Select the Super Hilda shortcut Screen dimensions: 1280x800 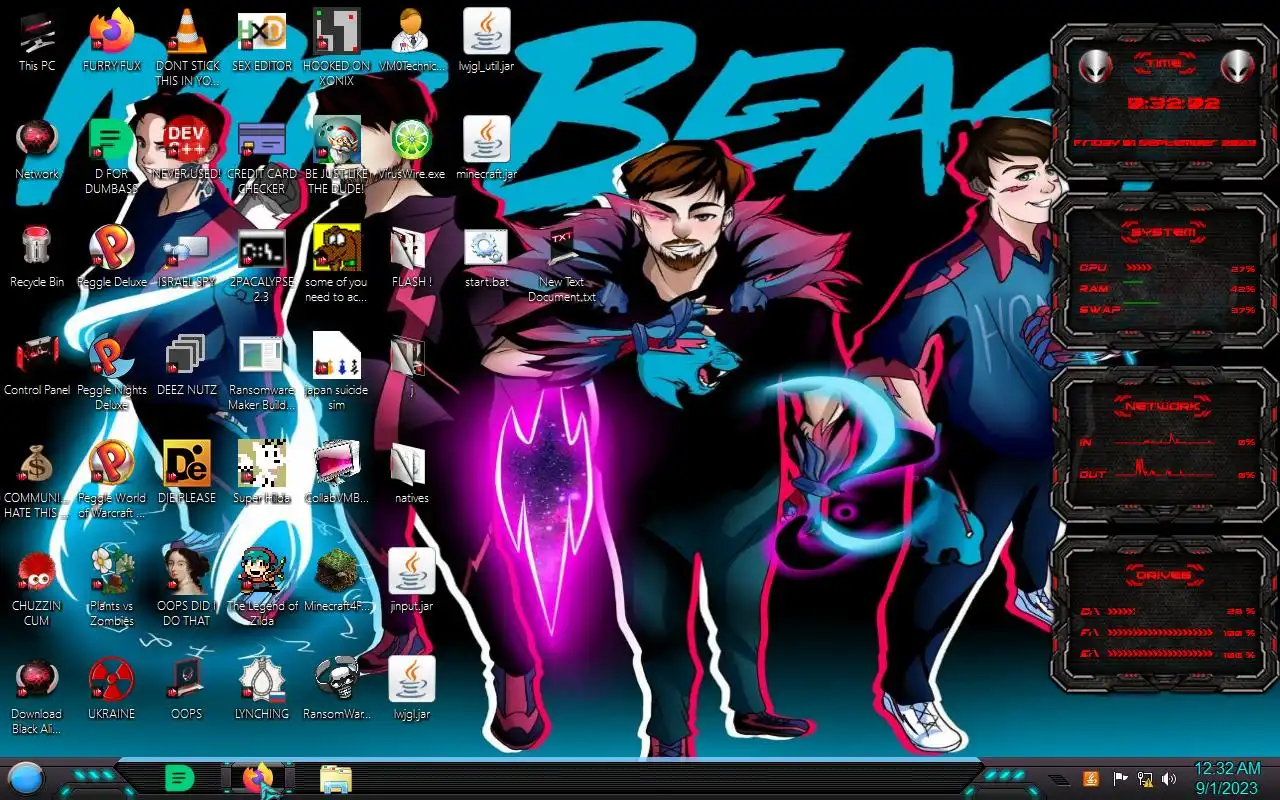click(x=262, y=473)
